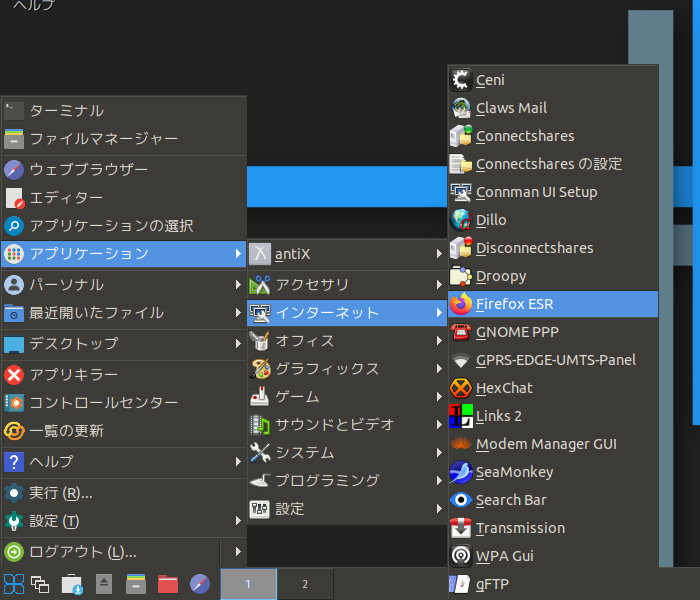700x600 pixels.
Task: Open the 設定 (T) submenu
Action: pyautogui.click(x=124, y=521)
